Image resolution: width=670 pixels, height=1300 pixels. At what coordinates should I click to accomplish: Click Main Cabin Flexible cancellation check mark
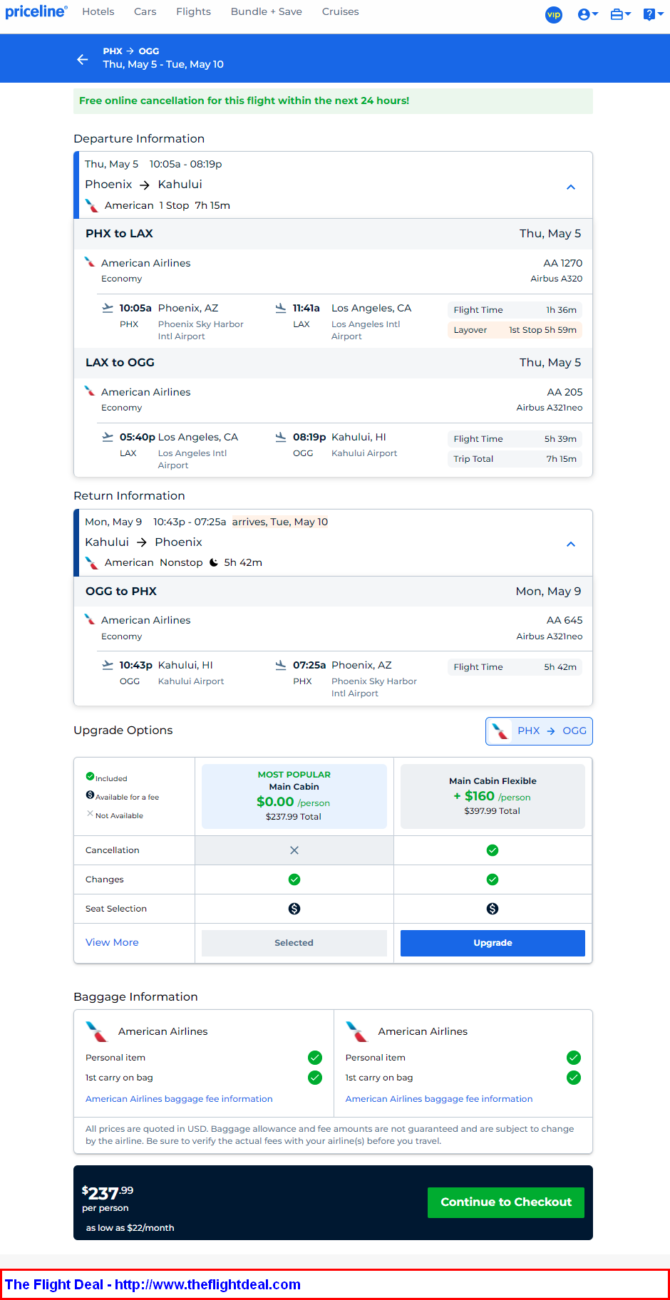pos(492,850)
